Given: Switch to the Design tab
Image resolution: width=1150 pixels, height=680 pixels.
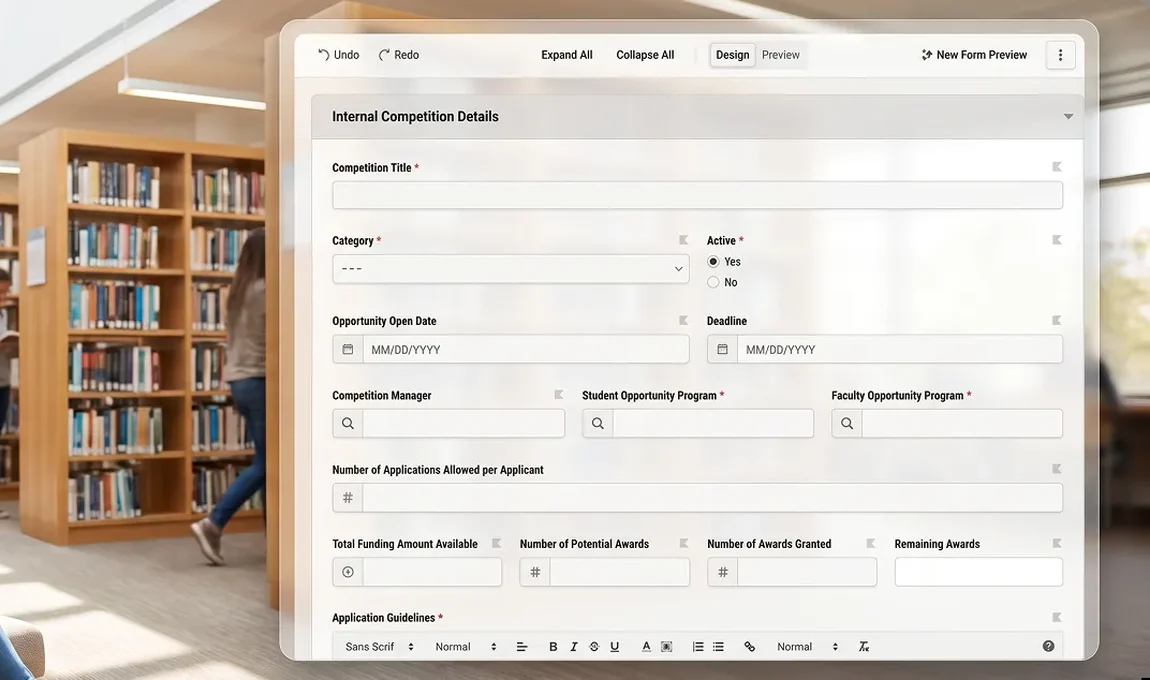Looking at the screenshot, I should 733,55.
